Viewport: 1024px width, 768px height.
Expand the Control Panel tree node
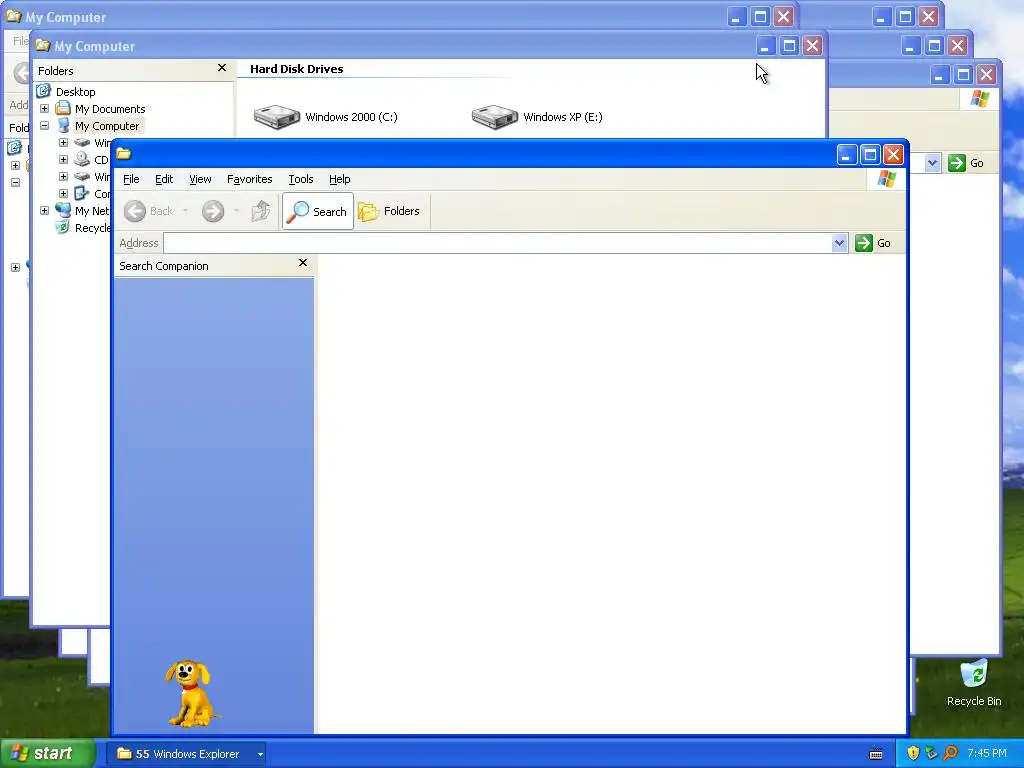63,193
